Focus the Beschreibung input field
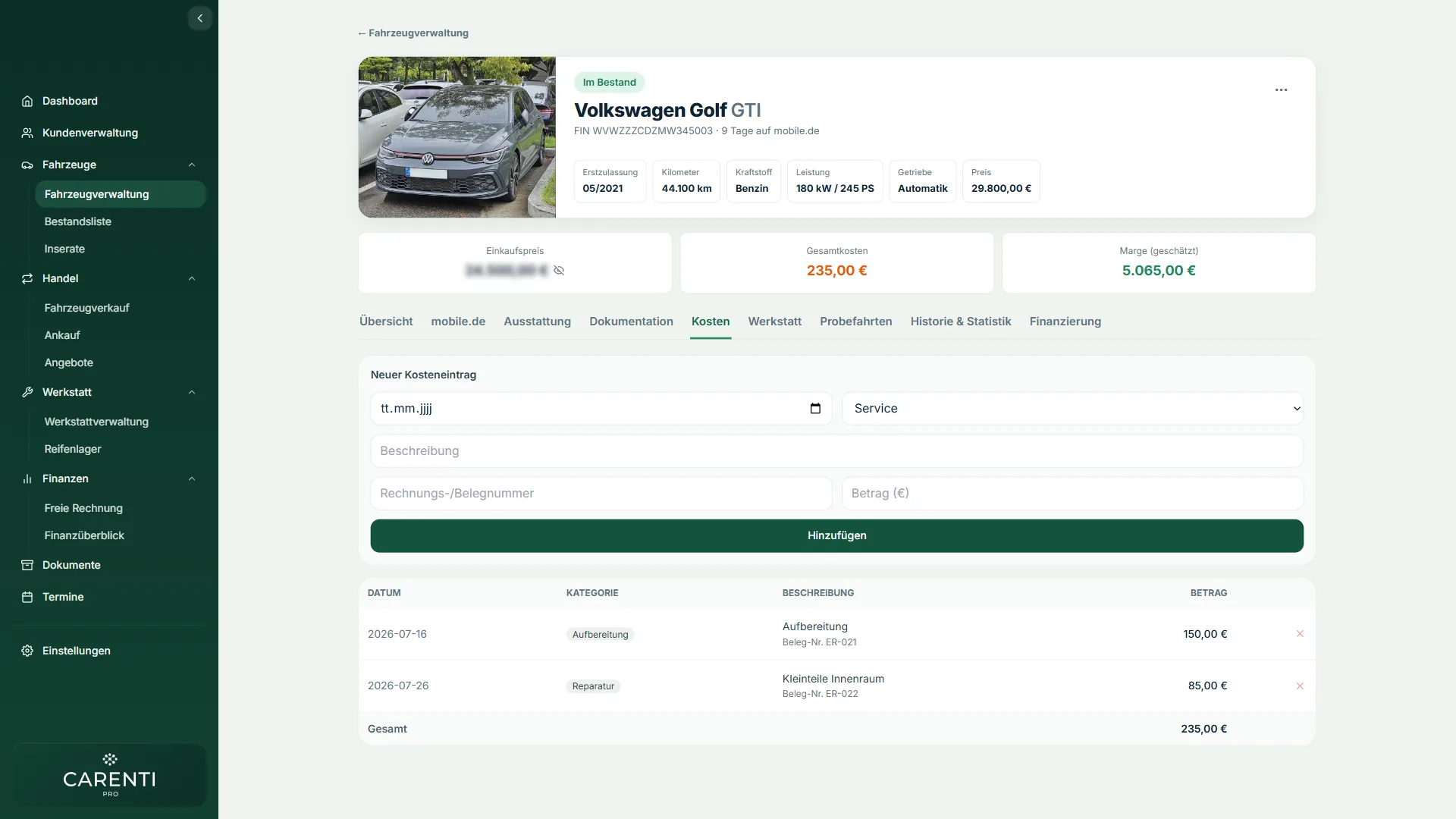The image size is (1456, 819). 836,451
